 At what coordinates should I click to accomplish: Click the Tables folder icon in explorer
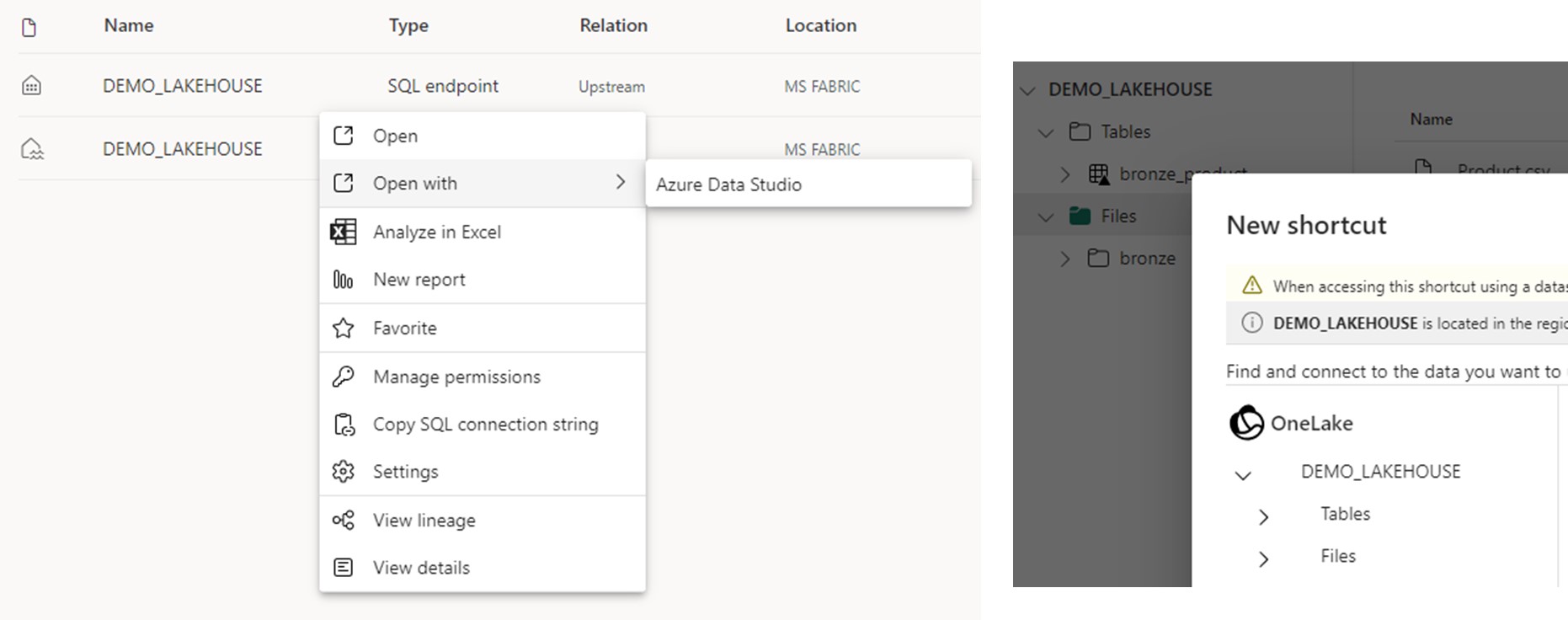1080,131
